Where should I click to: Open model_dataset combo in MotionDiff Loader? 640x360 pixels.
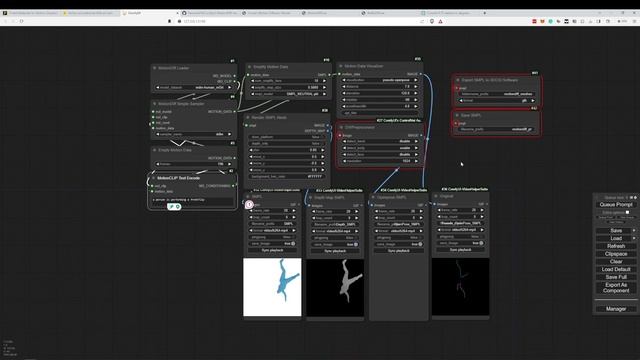tap(193, 87)
